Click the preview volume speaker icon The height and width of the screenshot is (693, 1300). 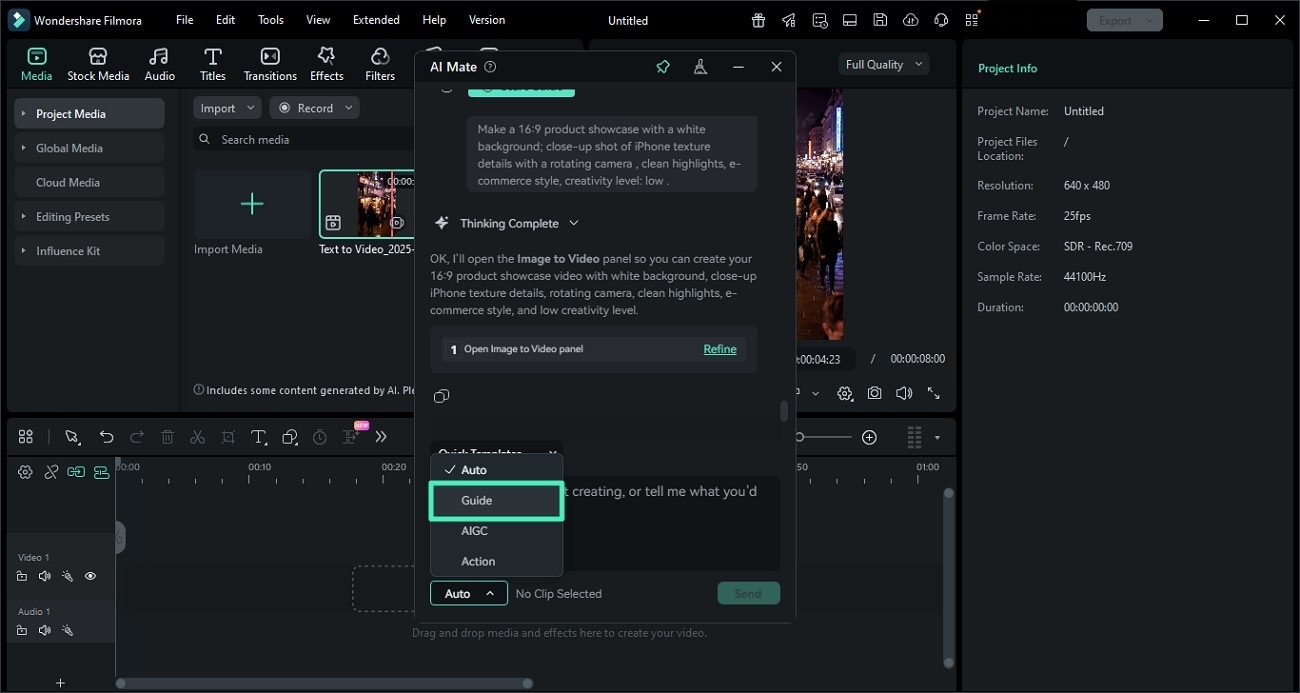pyautogui.click(x=904, y=394)
